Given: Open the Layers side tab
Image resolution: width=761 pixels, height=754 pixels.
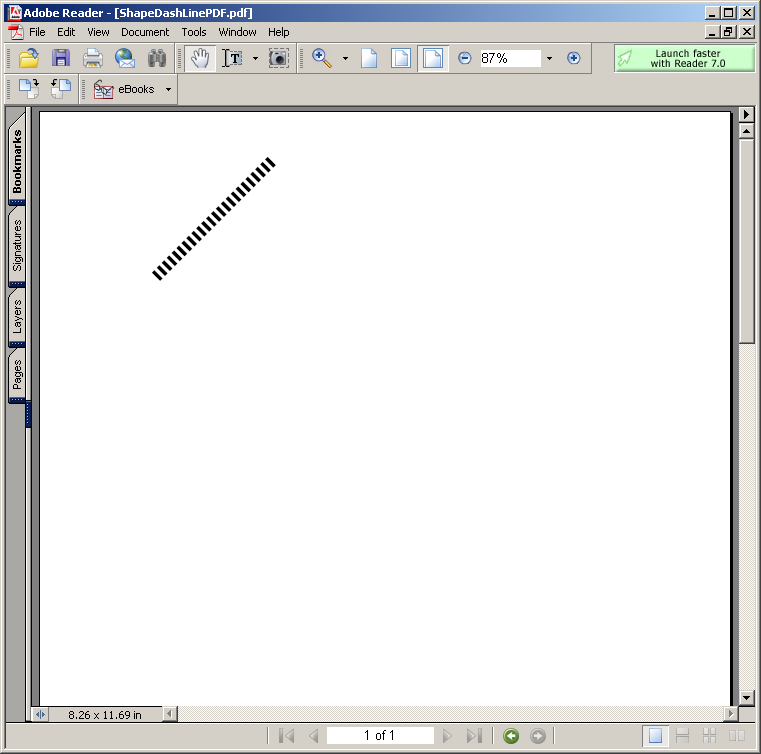Looking at the screenshot, I should point(17,317).
